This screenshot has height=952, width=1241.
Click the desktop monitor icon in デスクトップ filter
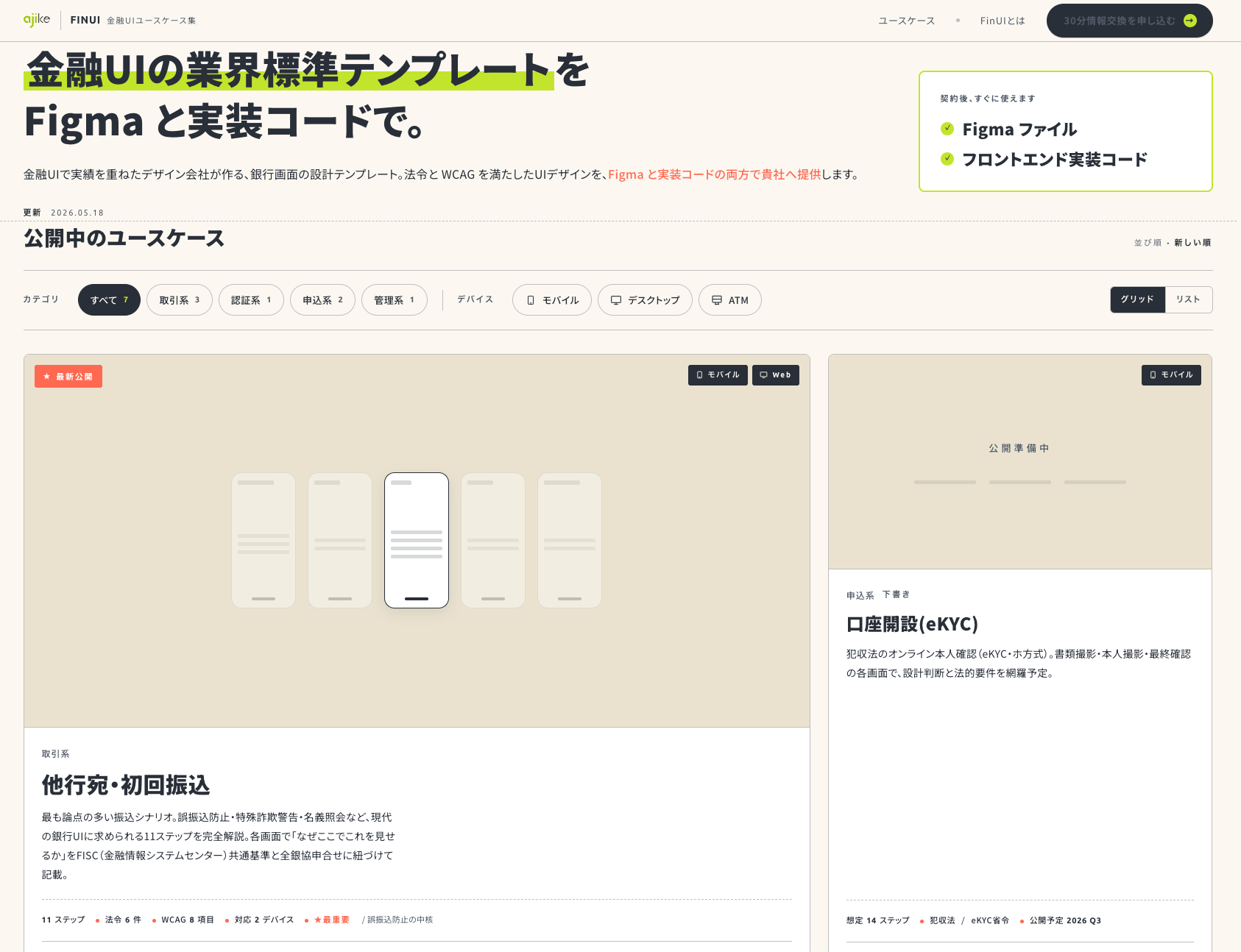tap(616, 300)
